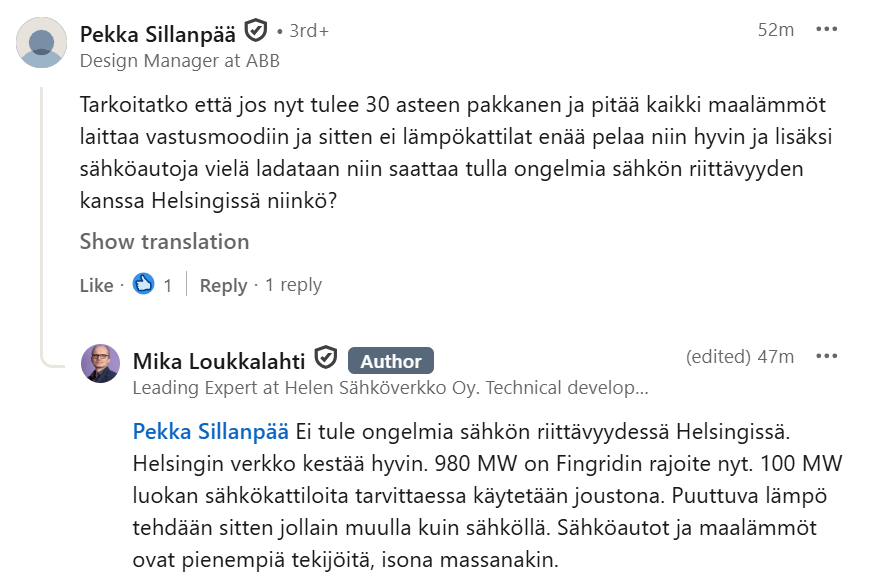The width and height of the screenshot is (872, 578).
Task: View the reaction count of 1
Action: tap(168, 285)
